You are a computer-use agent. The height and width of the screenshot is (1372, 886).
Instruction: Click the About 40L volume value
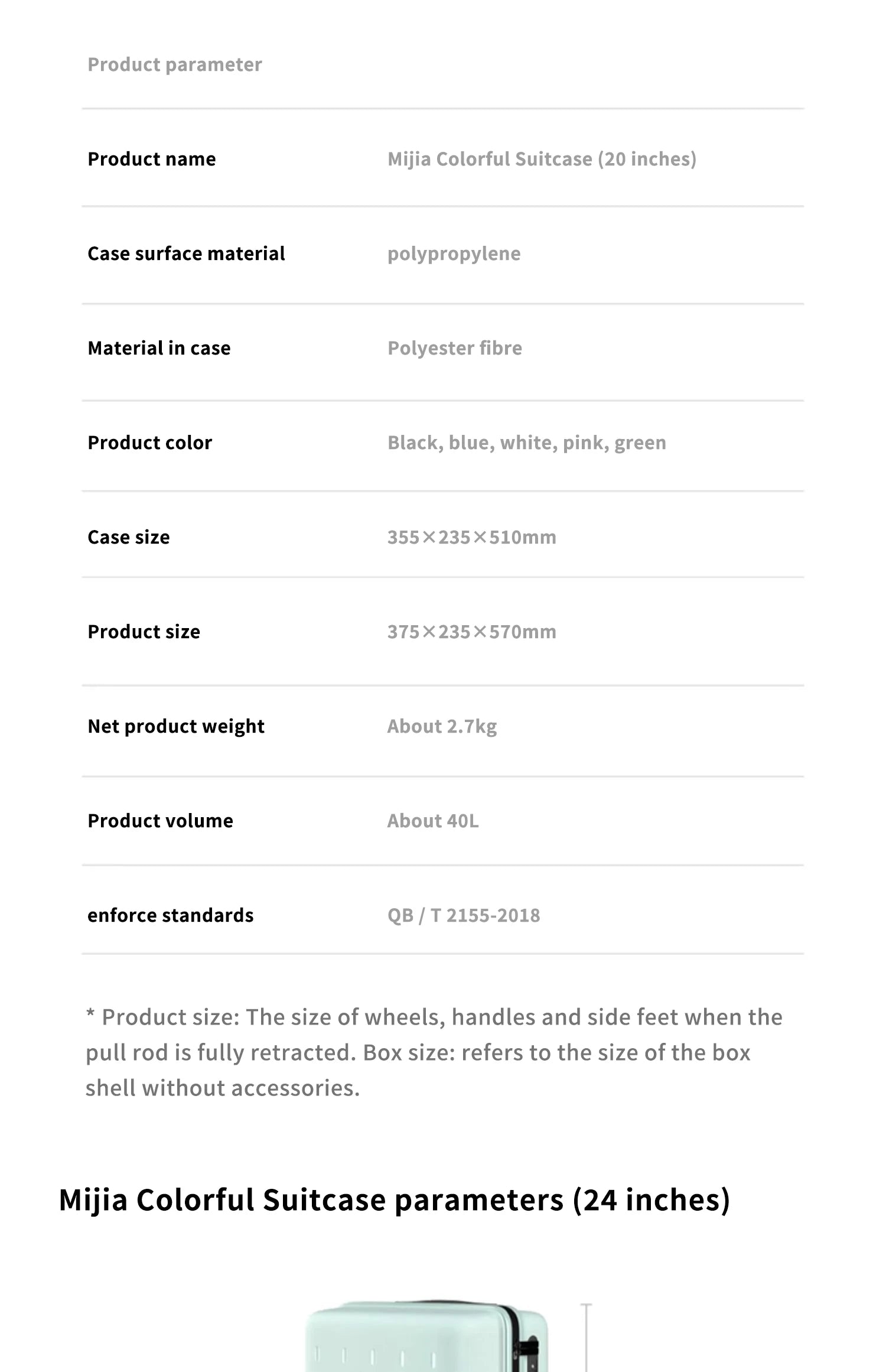pyautogui.click(x=433, y=821)
